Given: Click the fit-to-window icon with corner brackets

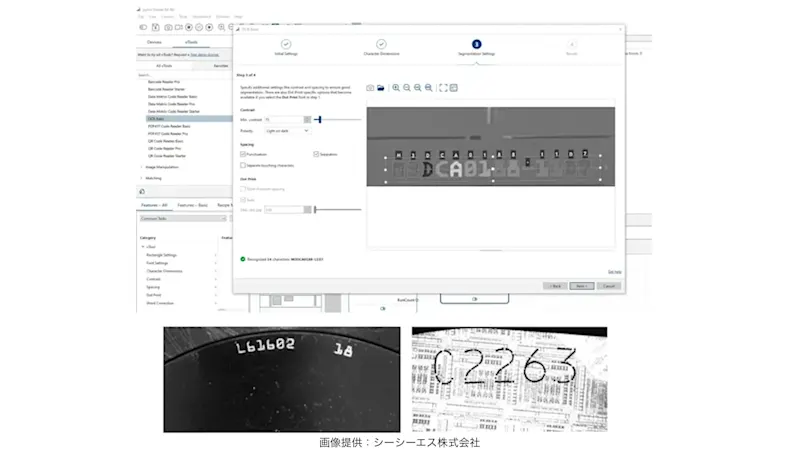Looking at the screenshot, I should click(x=443, y=88).
